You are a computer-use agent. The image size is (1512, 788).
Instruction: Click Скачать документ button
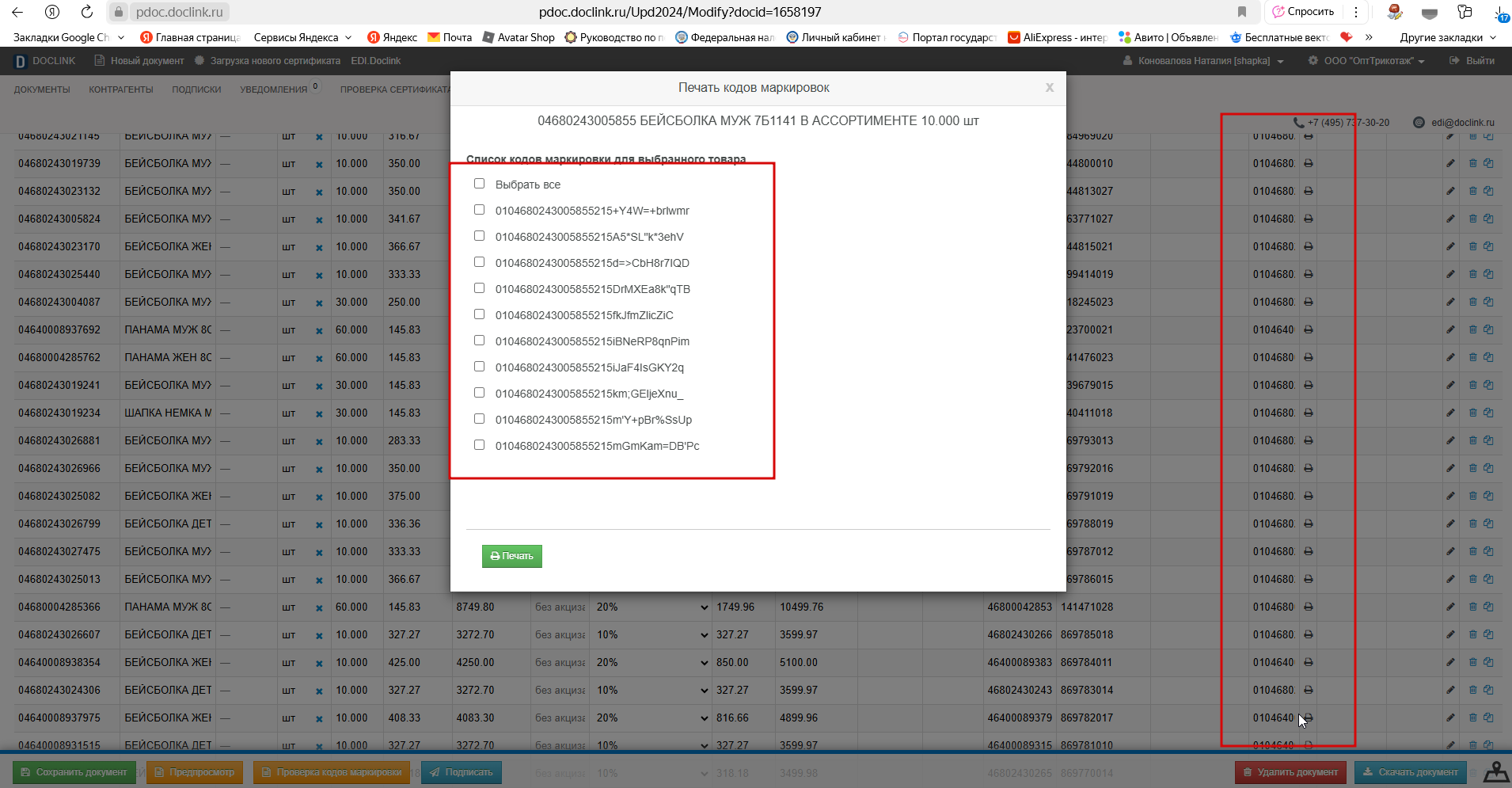(x=1411, y=772)
